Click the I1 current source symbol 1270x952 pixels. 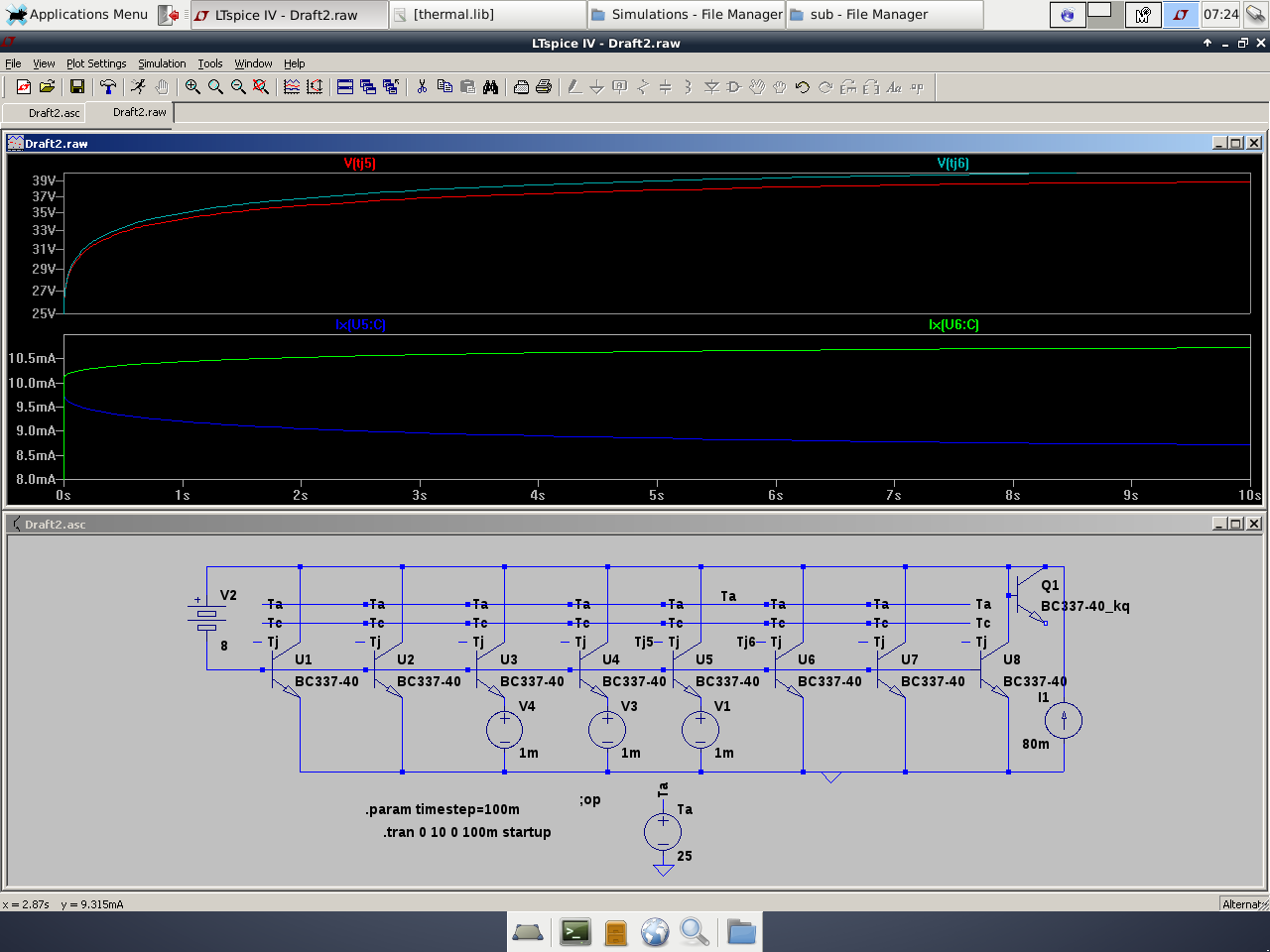point(1064,721)
